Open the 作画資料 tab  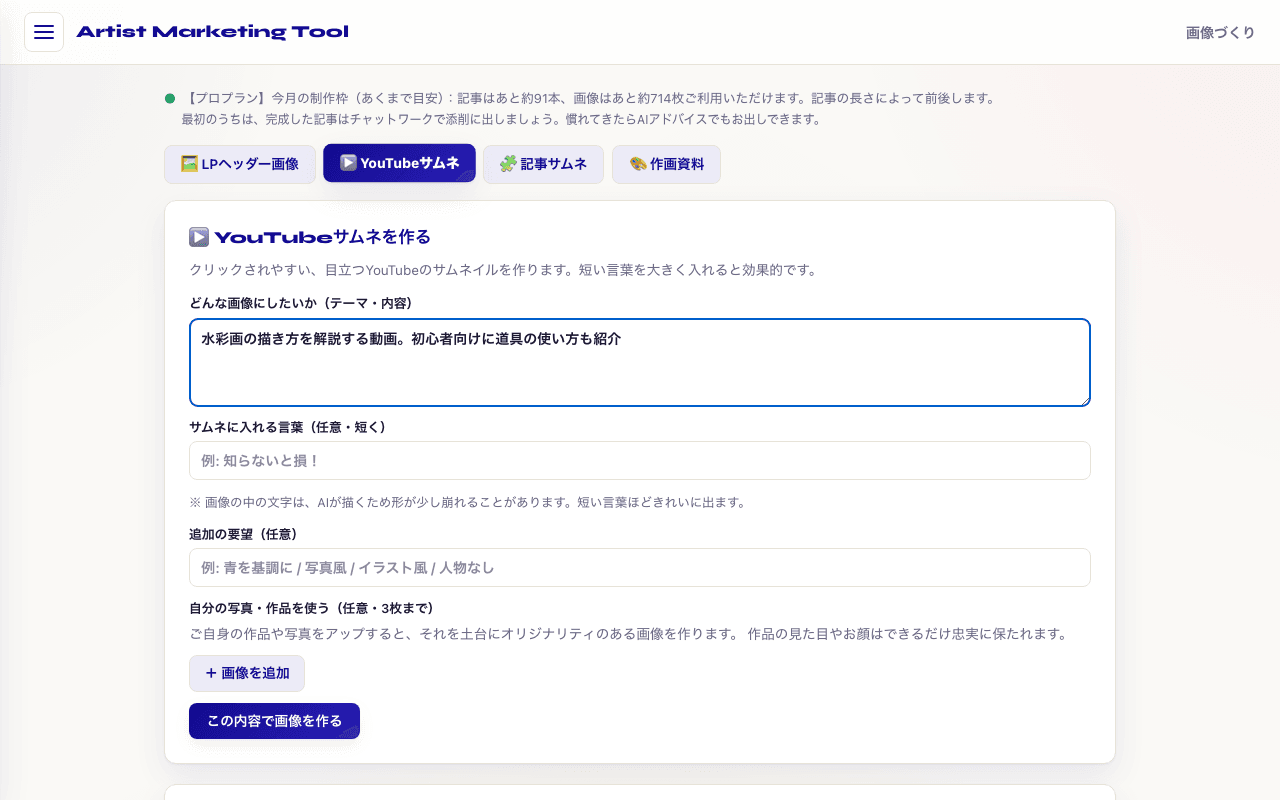pos(666,164)
